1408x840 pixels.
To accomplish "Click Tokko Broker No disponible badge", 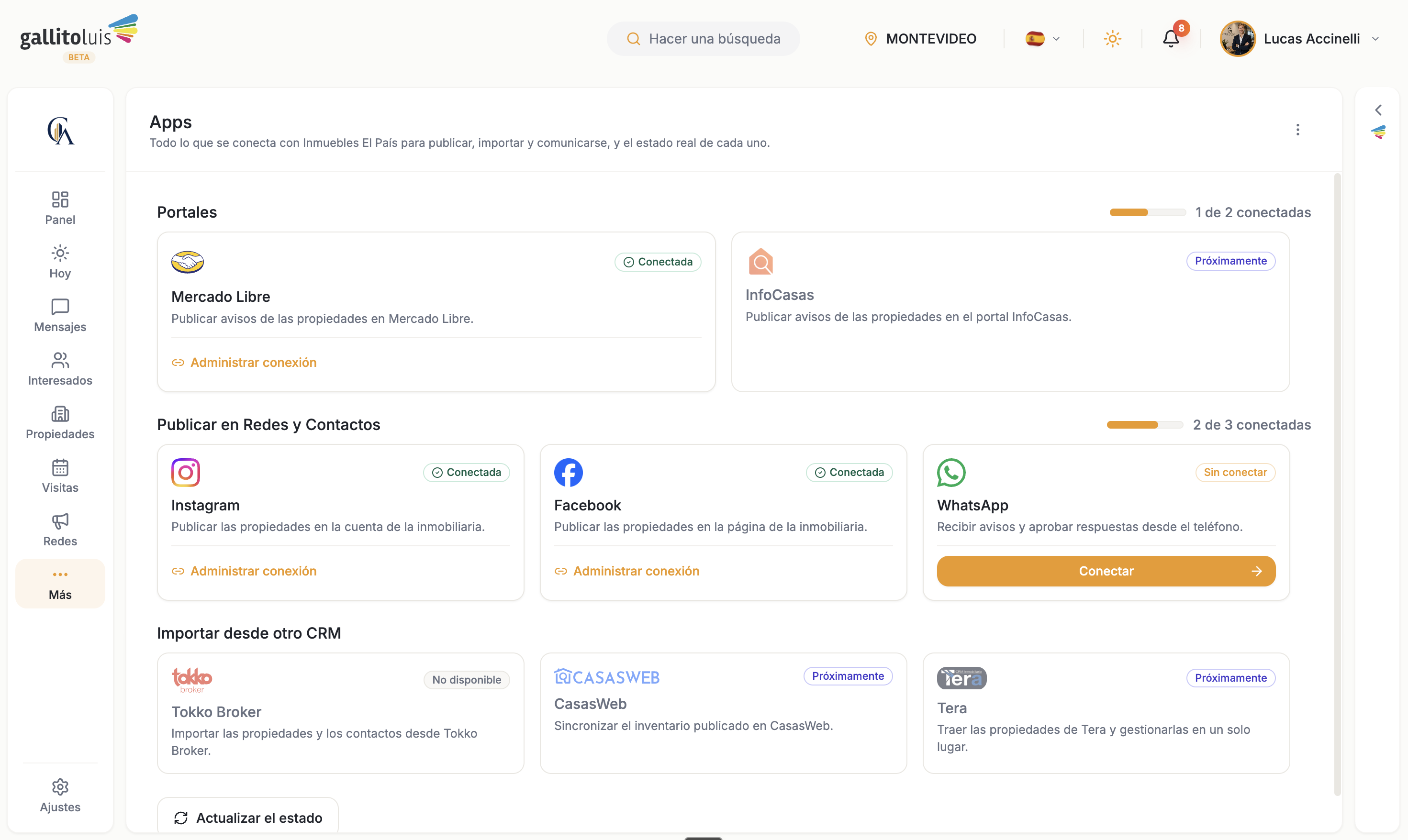I will click(467, 679).
